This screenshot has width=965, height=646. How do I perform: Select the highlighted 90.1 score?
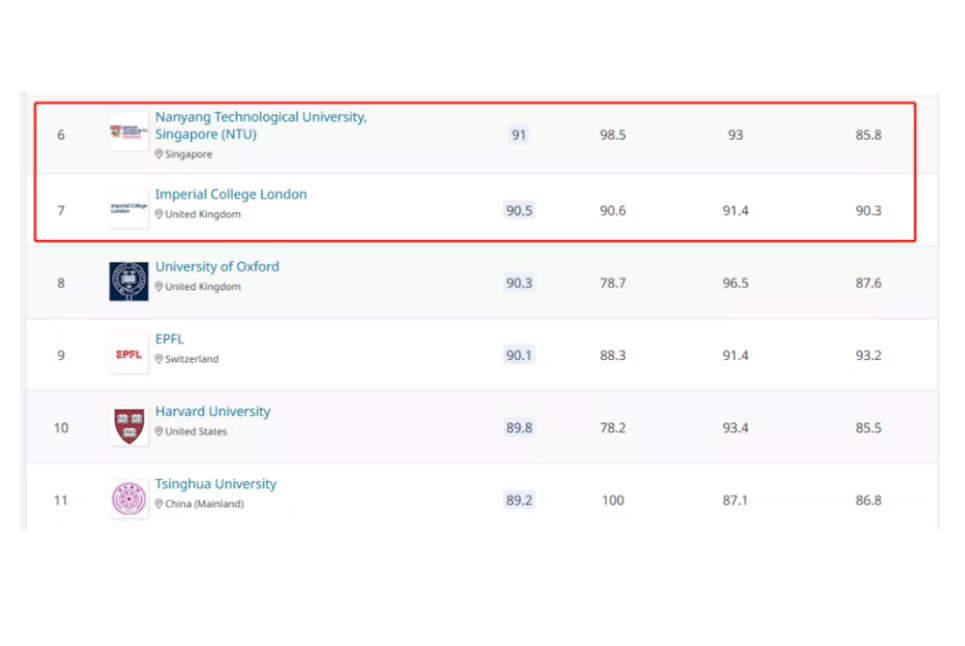click(519, 355)
